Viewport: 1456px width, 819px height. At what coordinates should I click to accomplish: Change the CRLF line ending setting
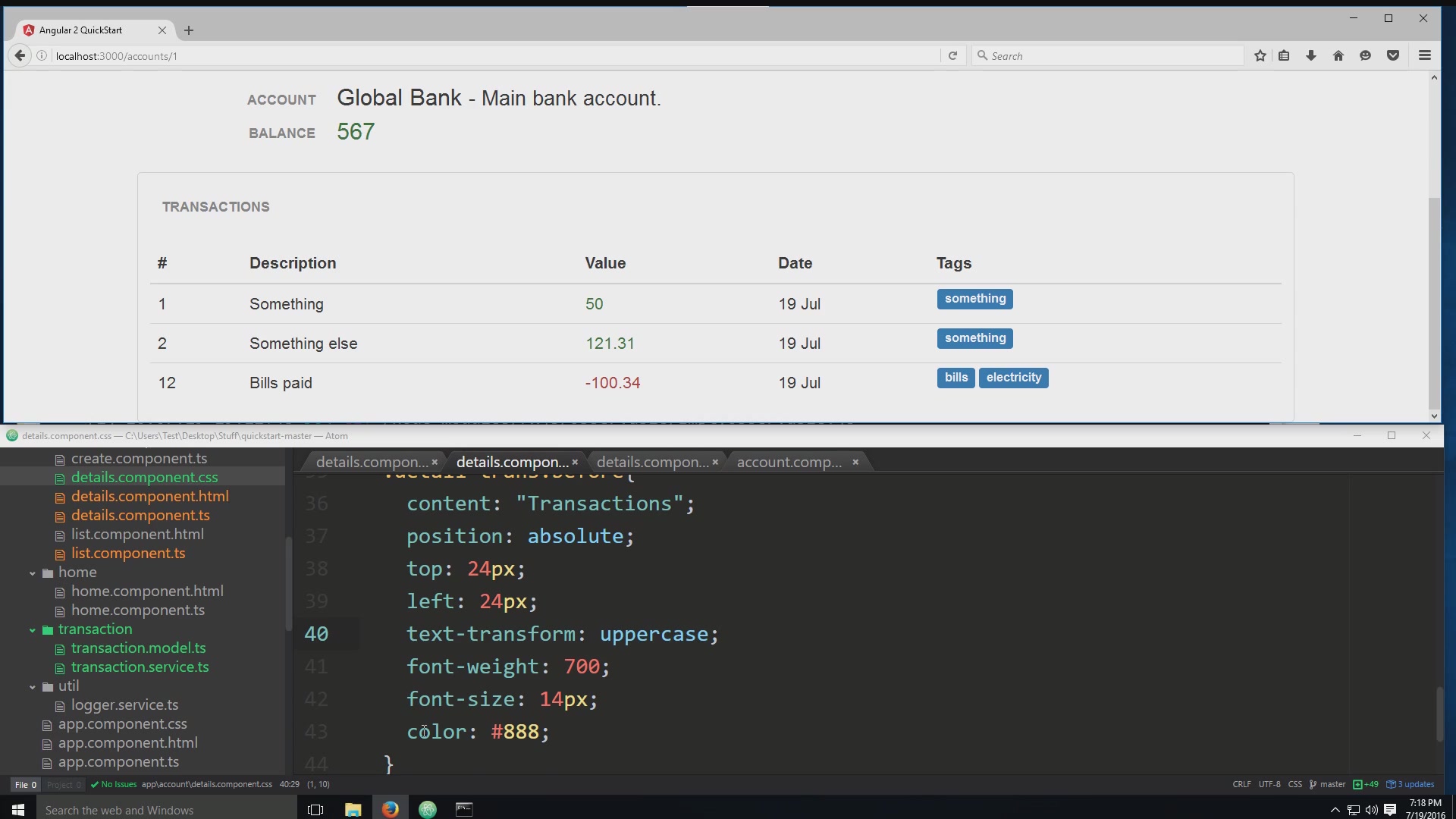1241,785
